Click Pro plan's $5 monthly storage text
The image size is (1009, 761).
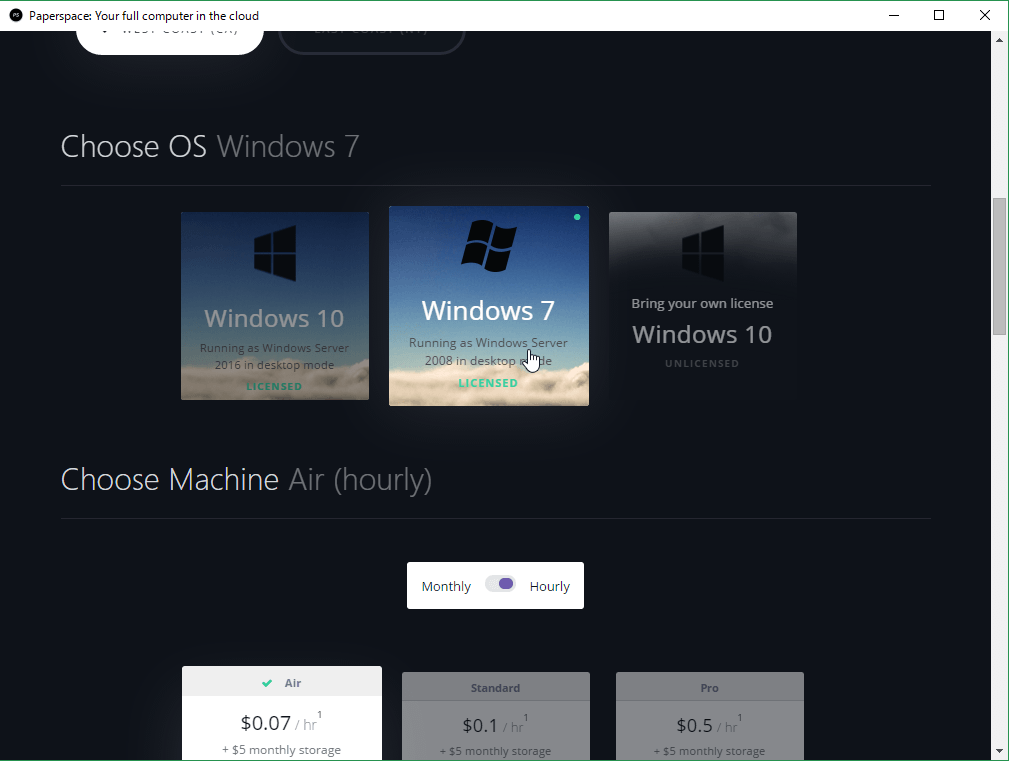pos(710,751)
